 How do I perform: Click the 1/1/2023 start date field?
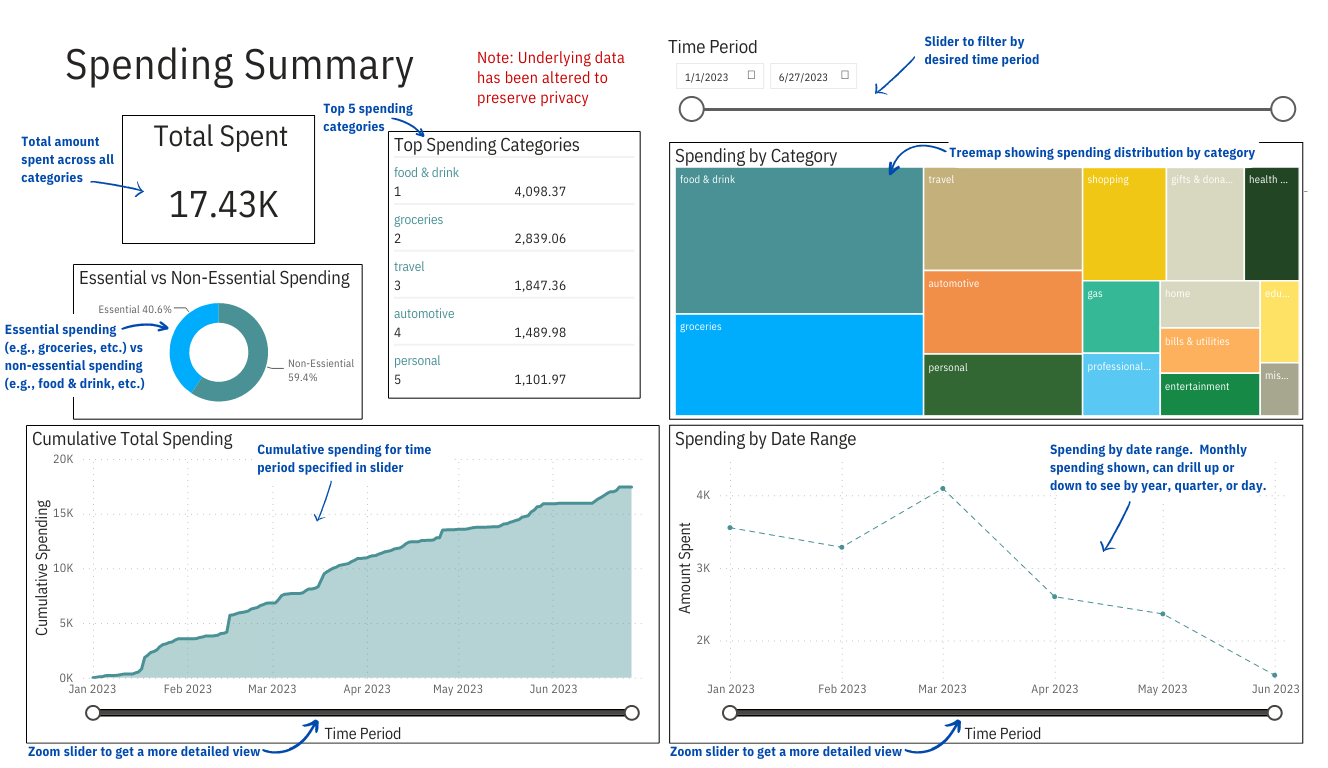(720, 76)
